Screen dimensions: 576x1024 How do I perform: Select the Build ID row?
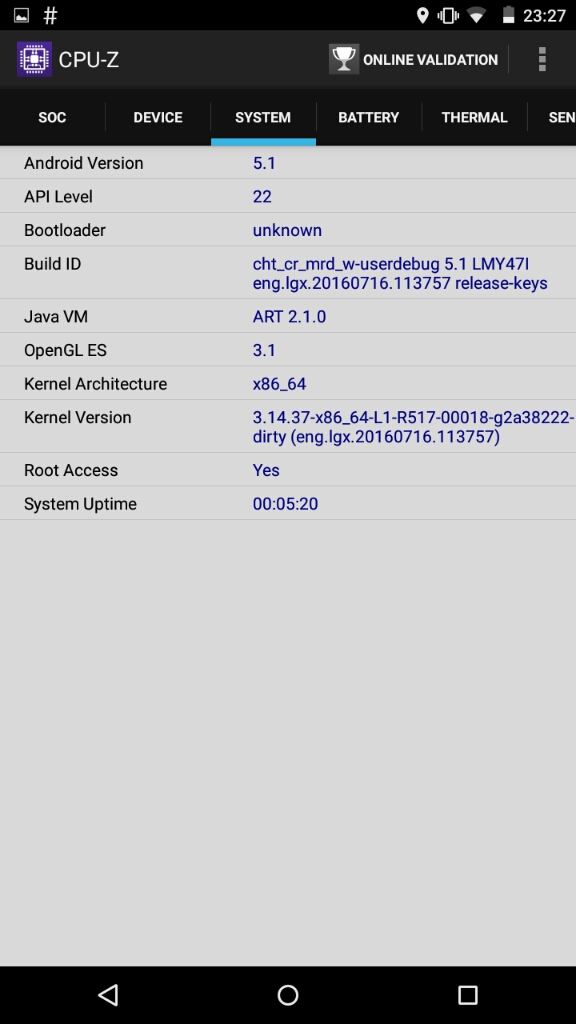pyautogui.click(x=288, y=273)
